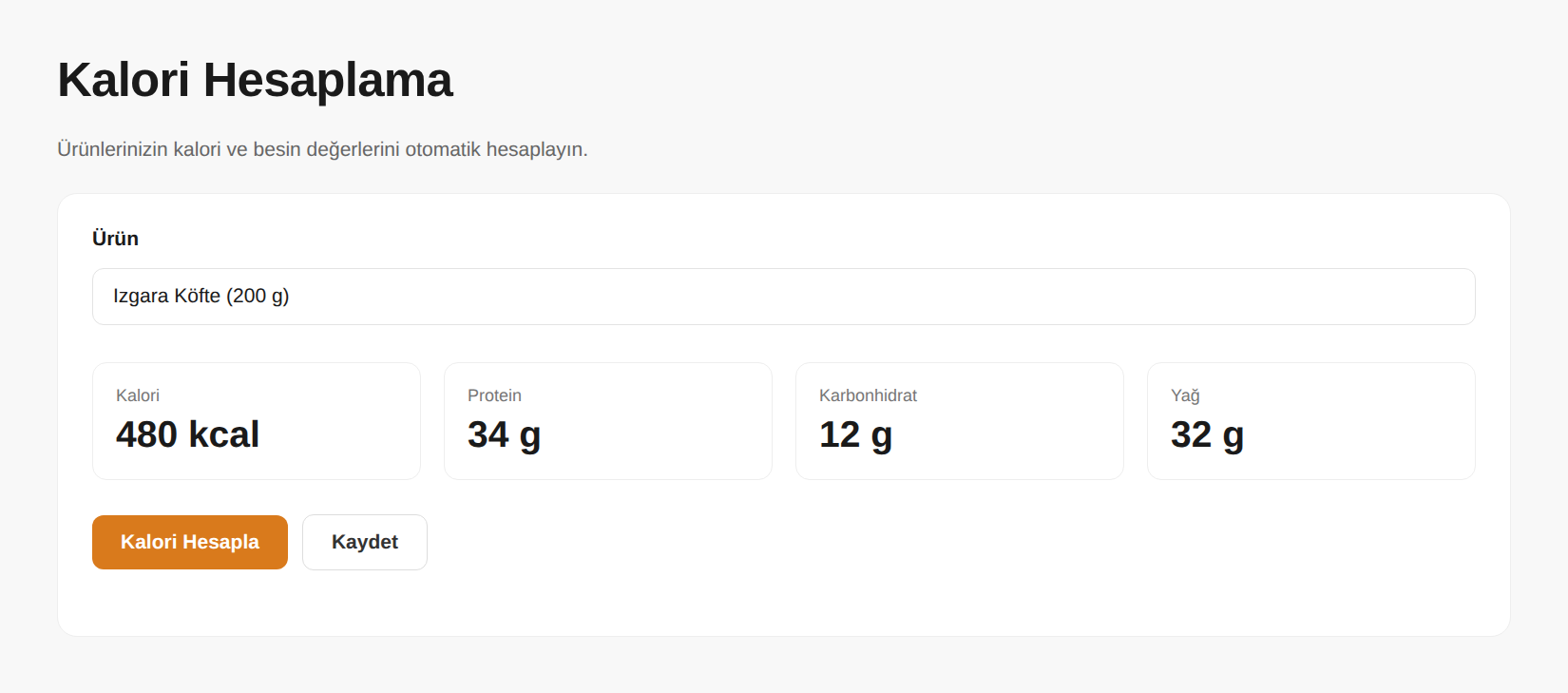Open the Ürün field showing Izgara Köfte

[784, 297]
